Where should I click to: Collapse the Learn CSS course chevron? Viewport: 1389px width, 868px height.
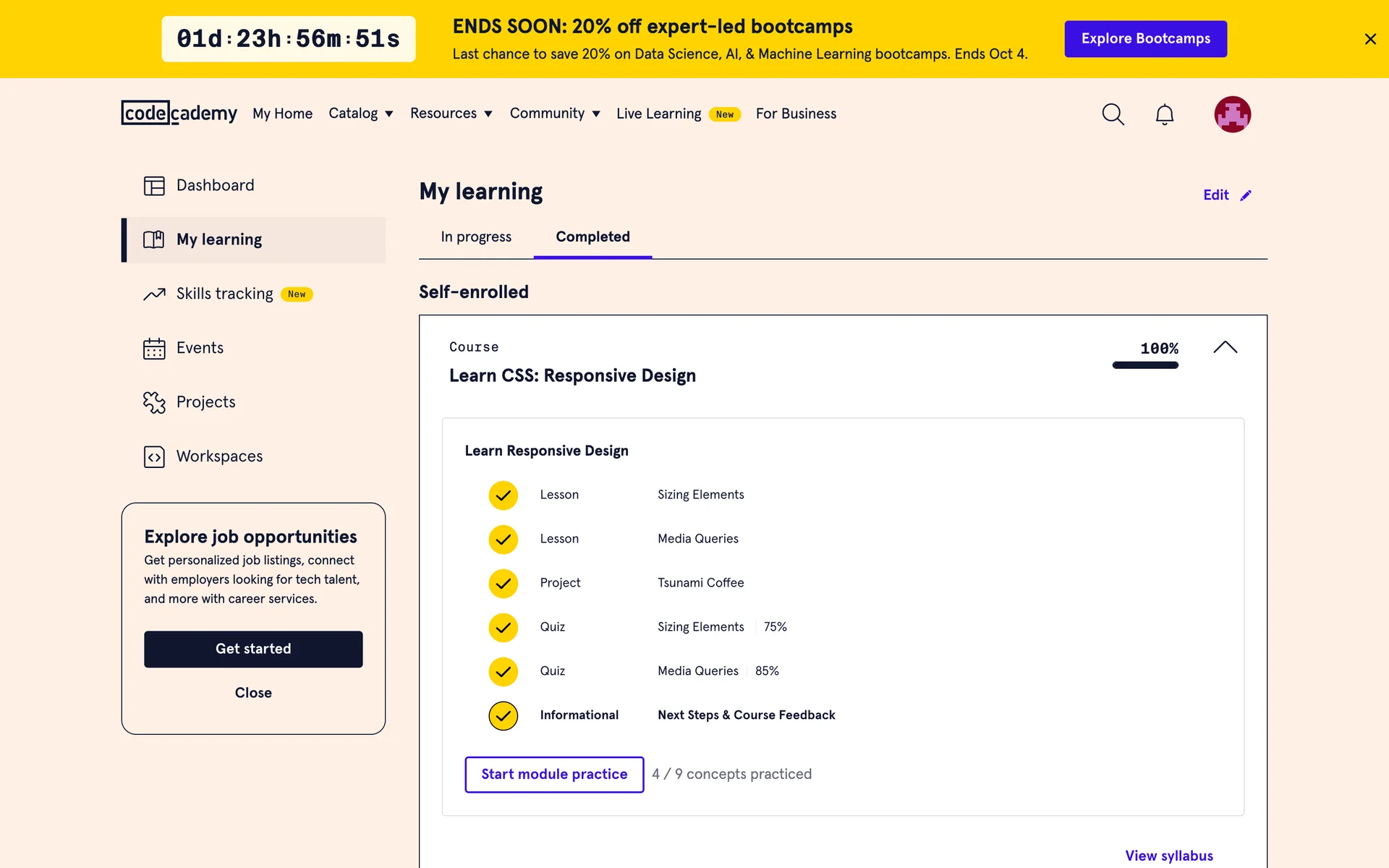[x=1225, y=348]
